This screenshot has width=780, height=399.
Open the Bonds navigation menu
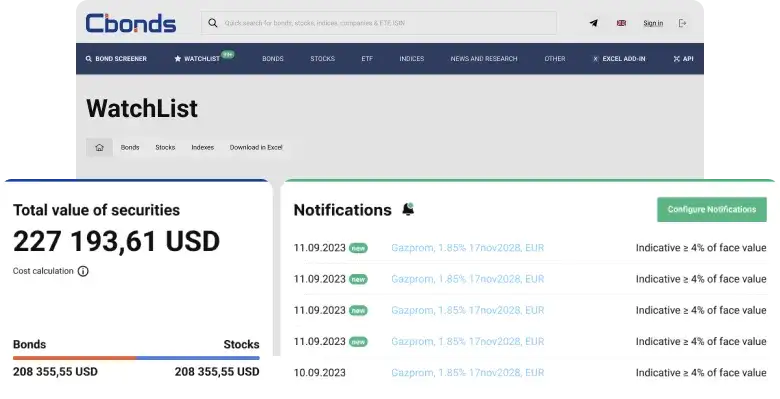click(273, 59)
